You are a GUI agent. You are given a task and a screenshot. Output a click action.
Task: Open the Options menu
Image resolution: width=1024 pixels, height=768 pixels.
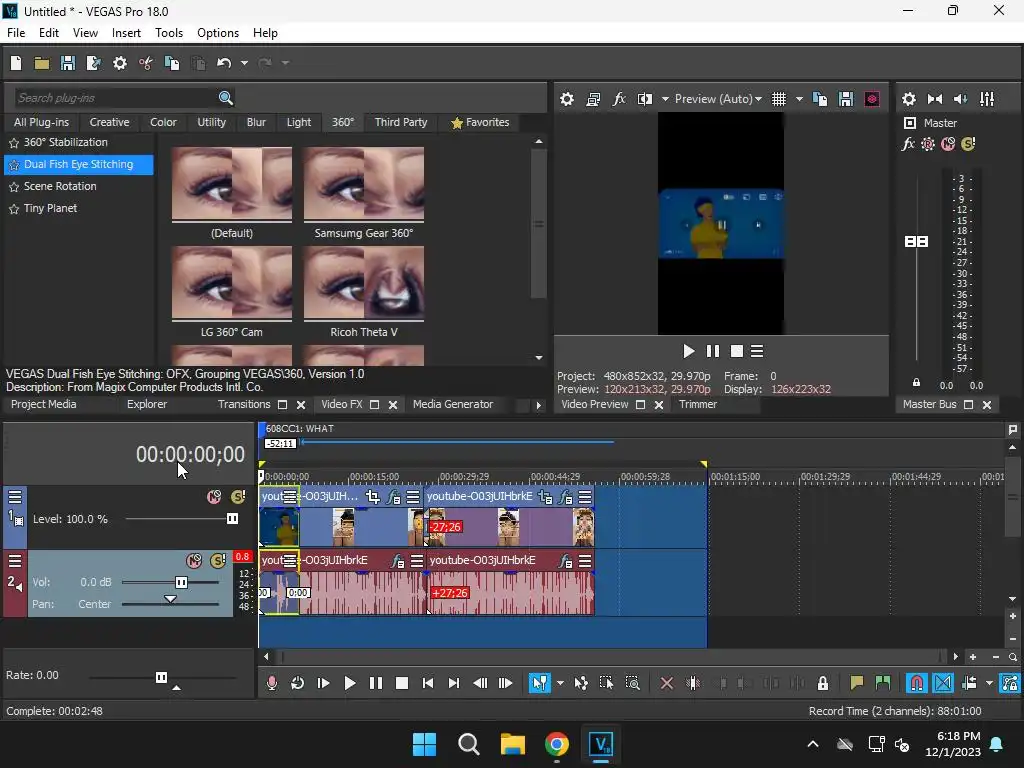click(x=217, y=33)
